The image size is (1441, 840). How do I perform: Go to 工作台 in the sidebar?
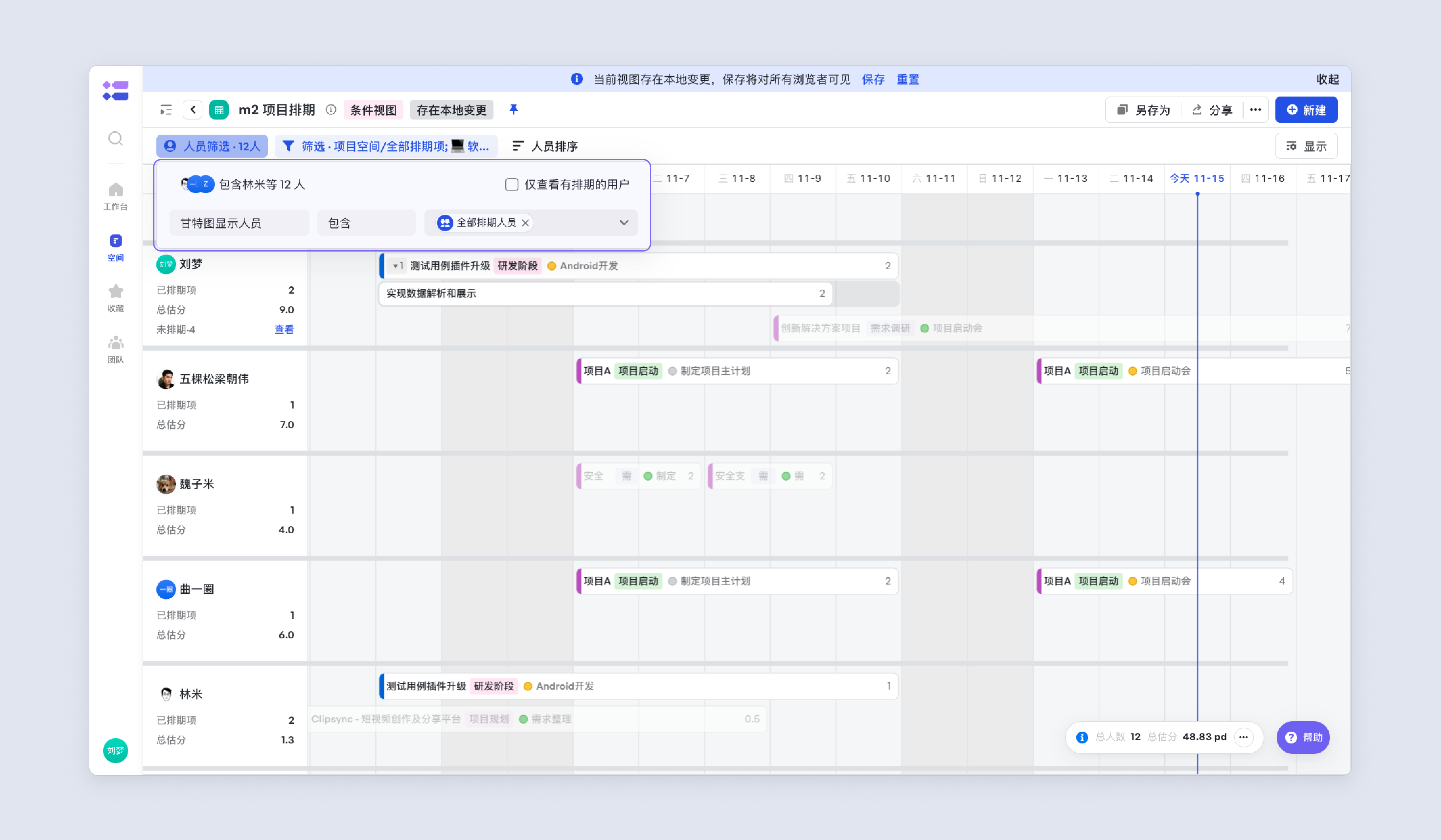point(116,196)
